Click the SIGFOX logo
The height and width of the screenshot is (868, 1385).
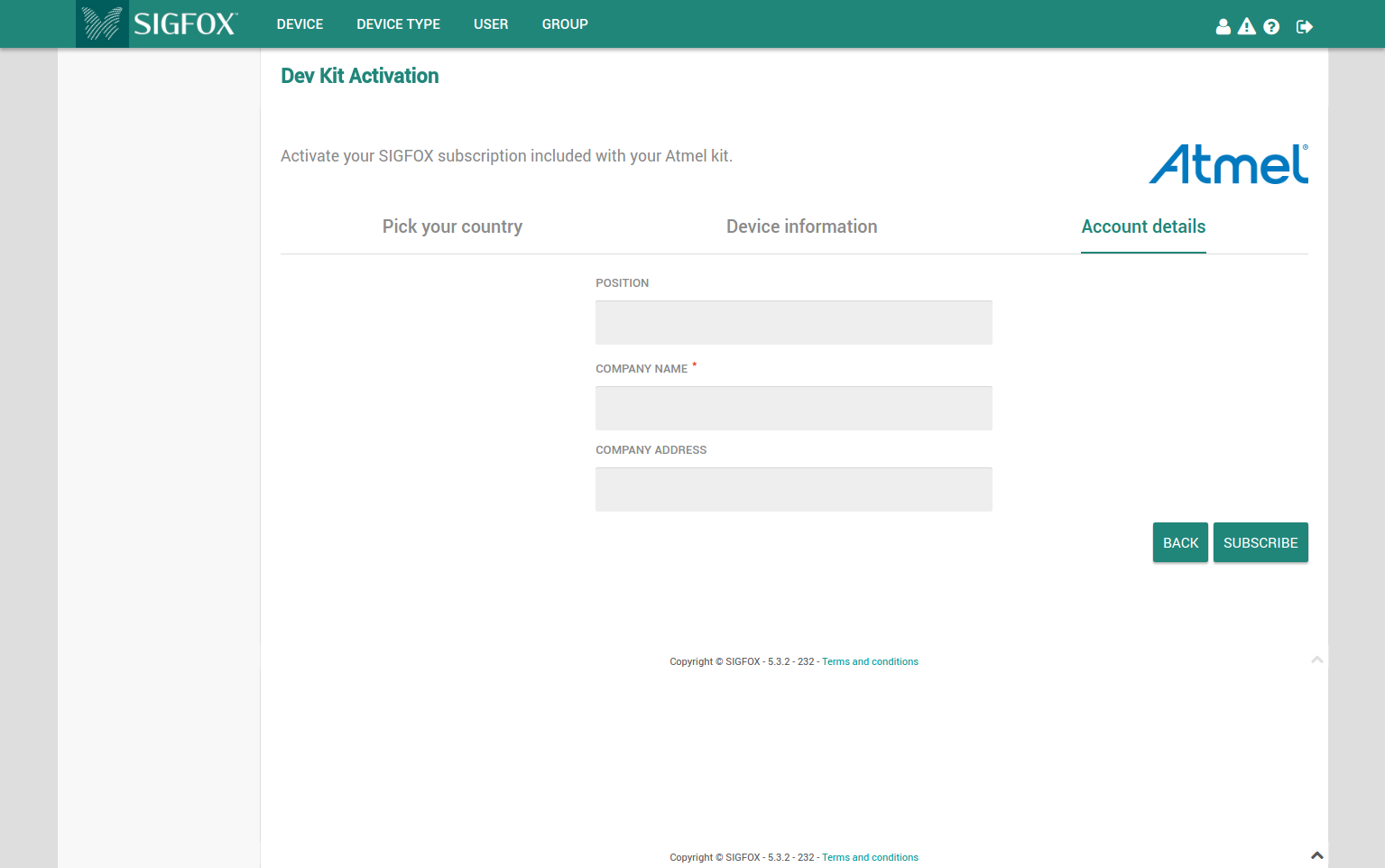tap(159, 23)
